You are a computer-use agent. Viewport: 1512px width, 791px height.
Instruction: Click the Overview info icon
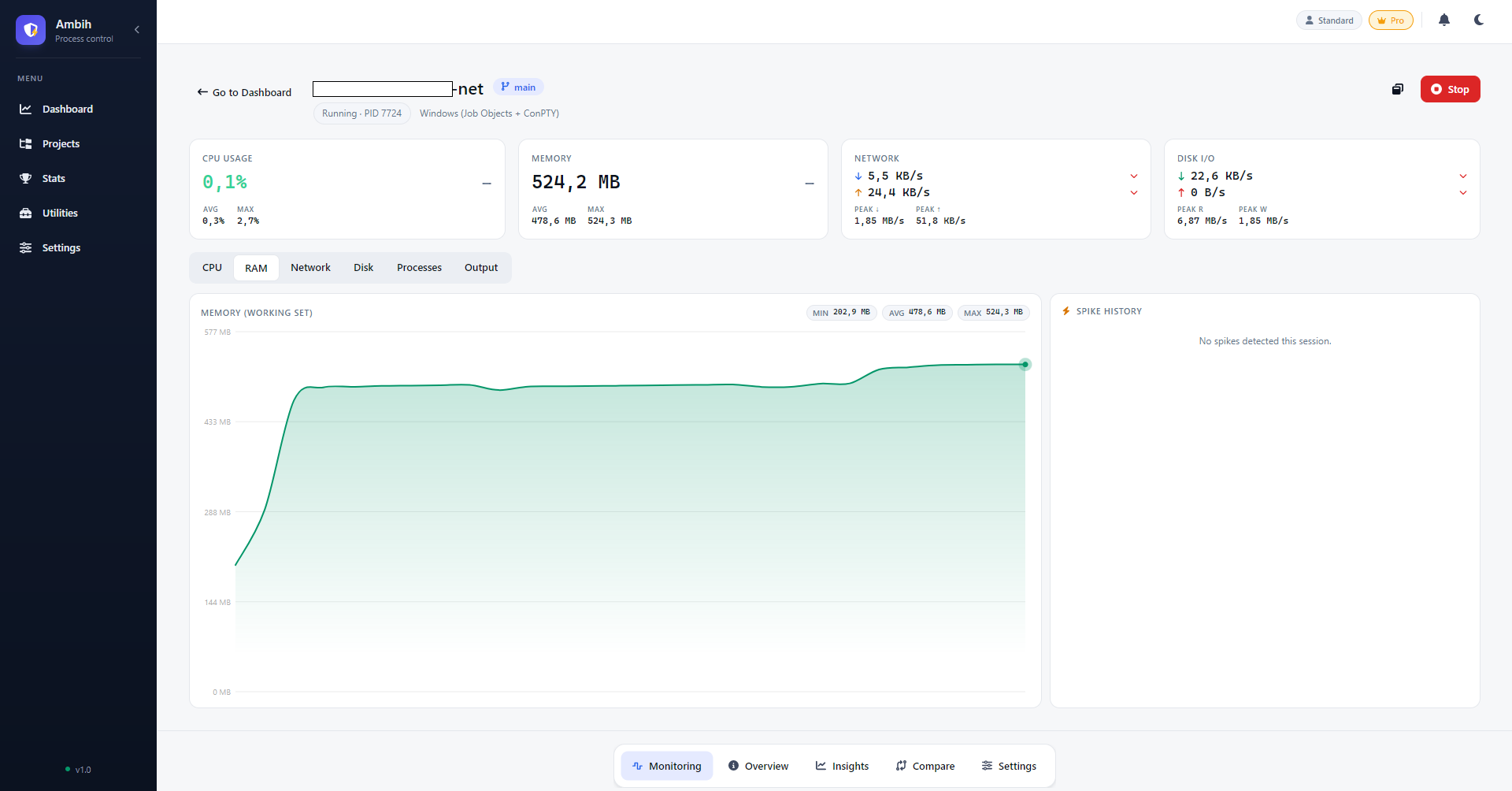pos(734,766)
